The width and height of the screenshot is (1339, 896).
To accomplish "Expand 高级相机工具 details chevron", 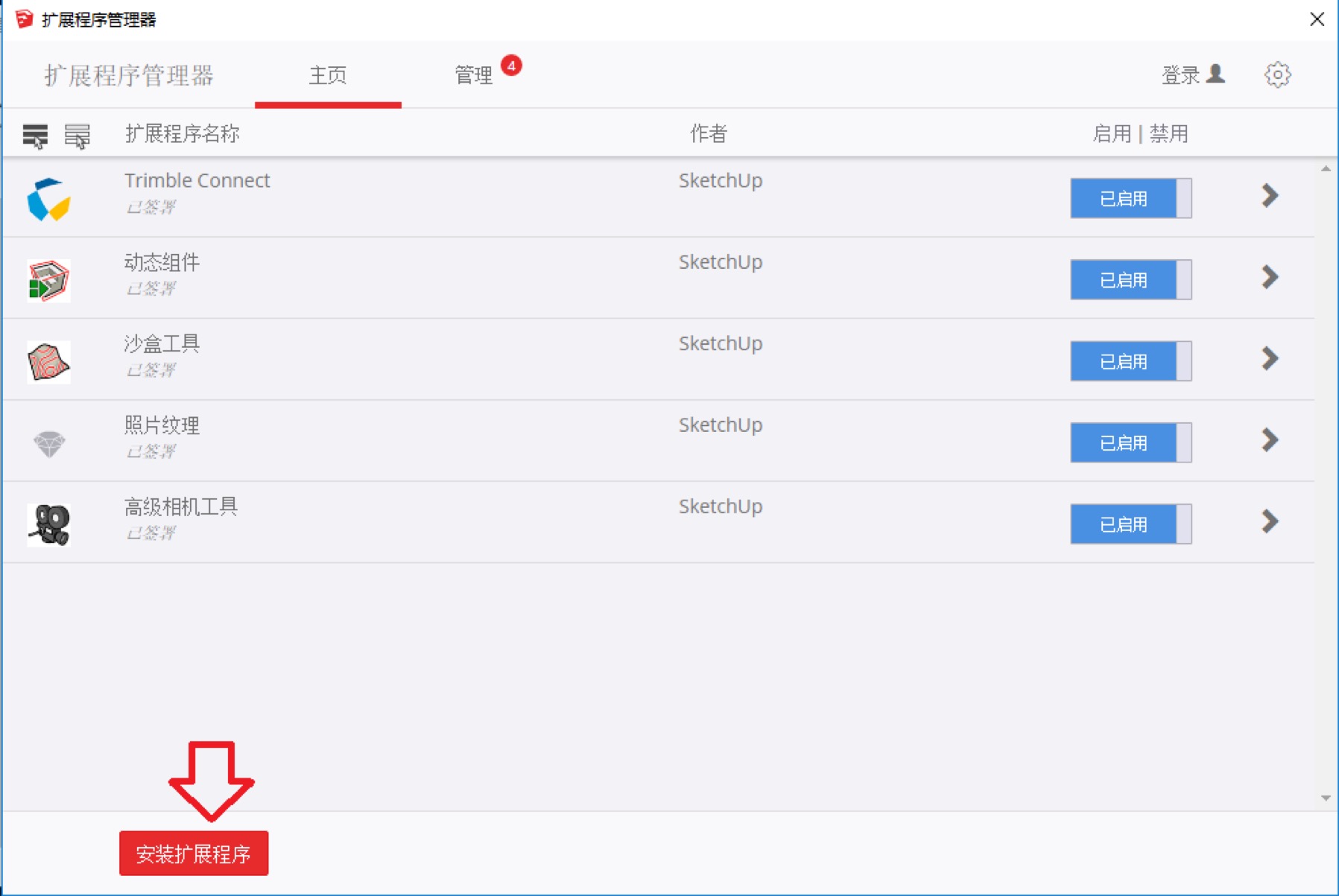I will (1270, 521).
